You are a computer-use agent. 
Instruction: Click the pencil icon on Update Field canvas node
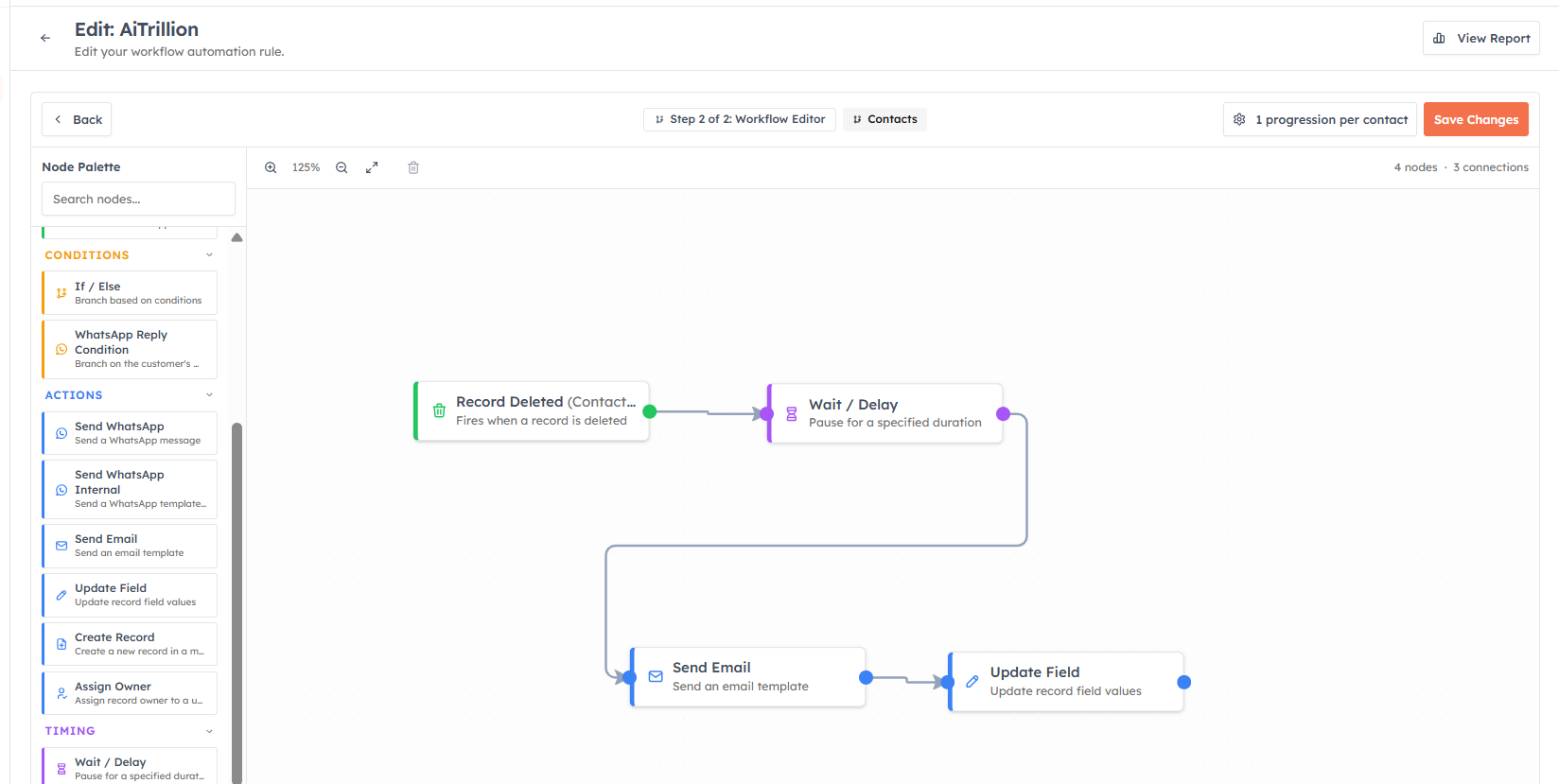tap(972, 681)
